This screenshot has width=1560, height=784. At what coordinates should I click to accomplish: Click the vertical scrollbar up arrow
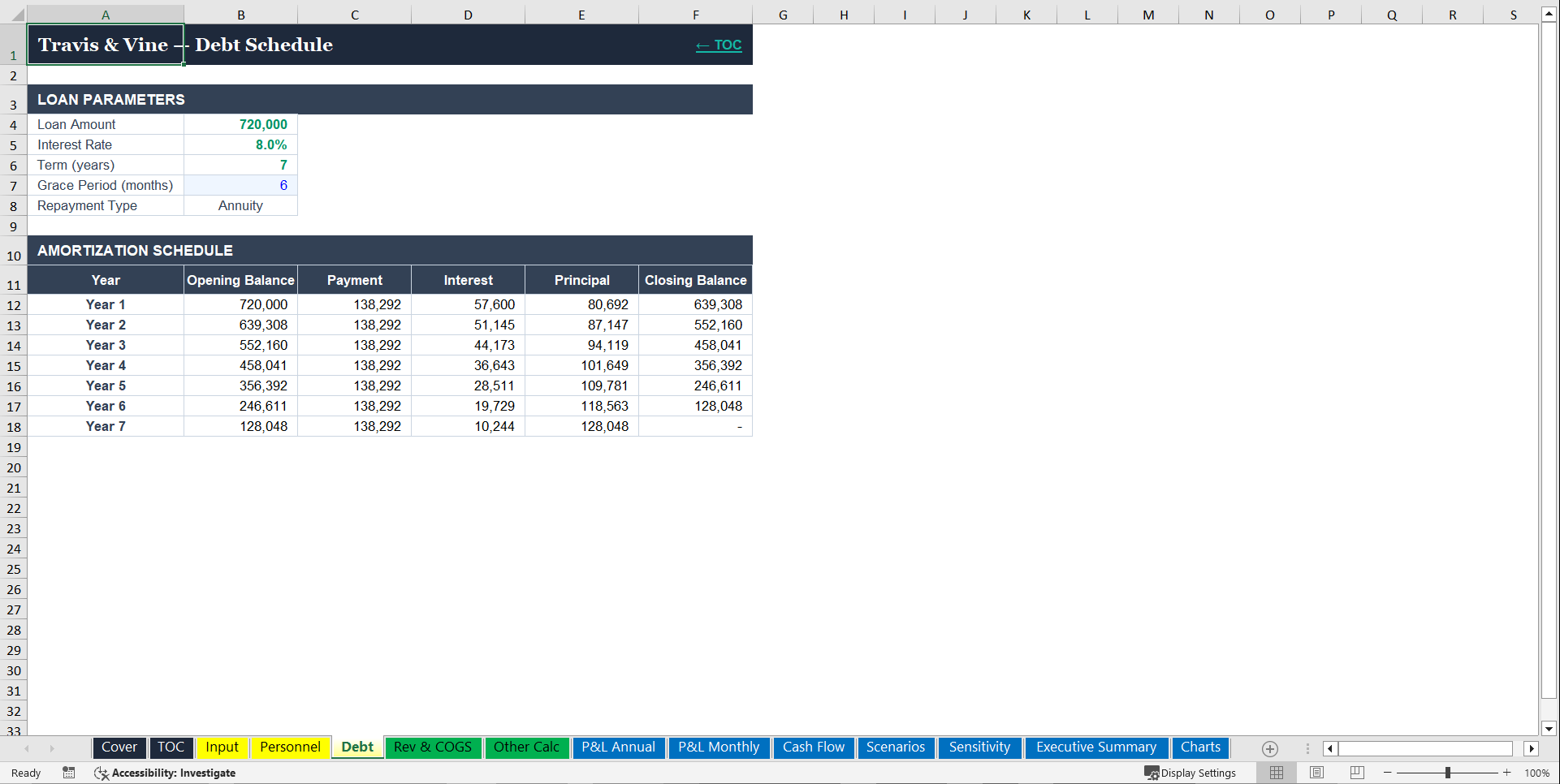[x=1549, y=14]
